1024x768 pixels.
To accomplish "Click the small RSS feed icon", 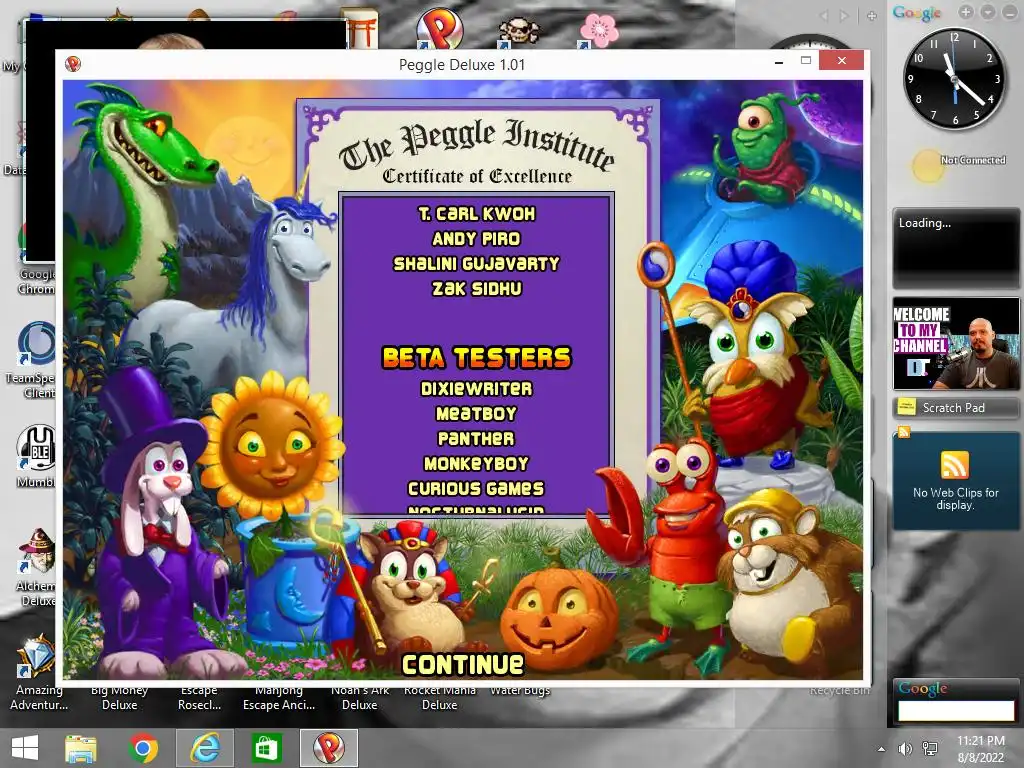I will pos(904,432).
